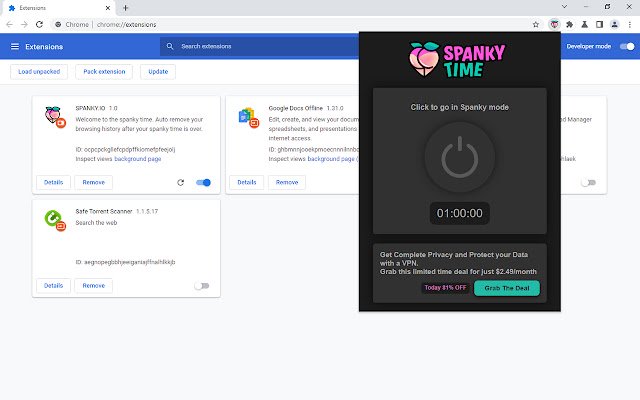Click the Safe Torrent Scanner extension icon
Image resolution: width=640 pixels, height=400 pixels.
pyautogui.click(x=55, y=220)
